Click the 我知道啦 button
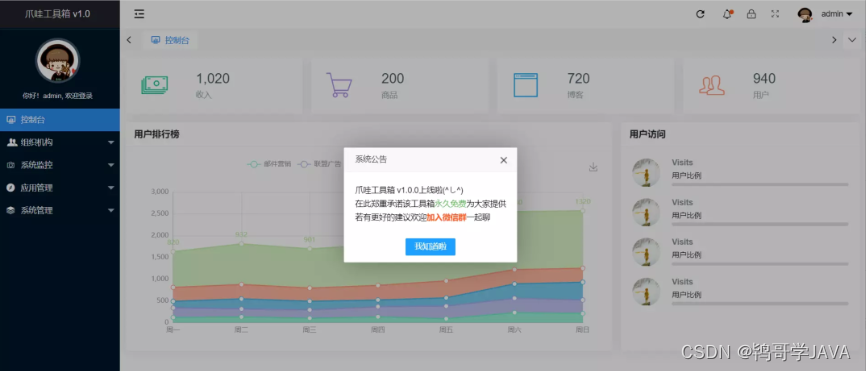The width and height of the screenshot is (866, 371). click(x=430, y=247)
